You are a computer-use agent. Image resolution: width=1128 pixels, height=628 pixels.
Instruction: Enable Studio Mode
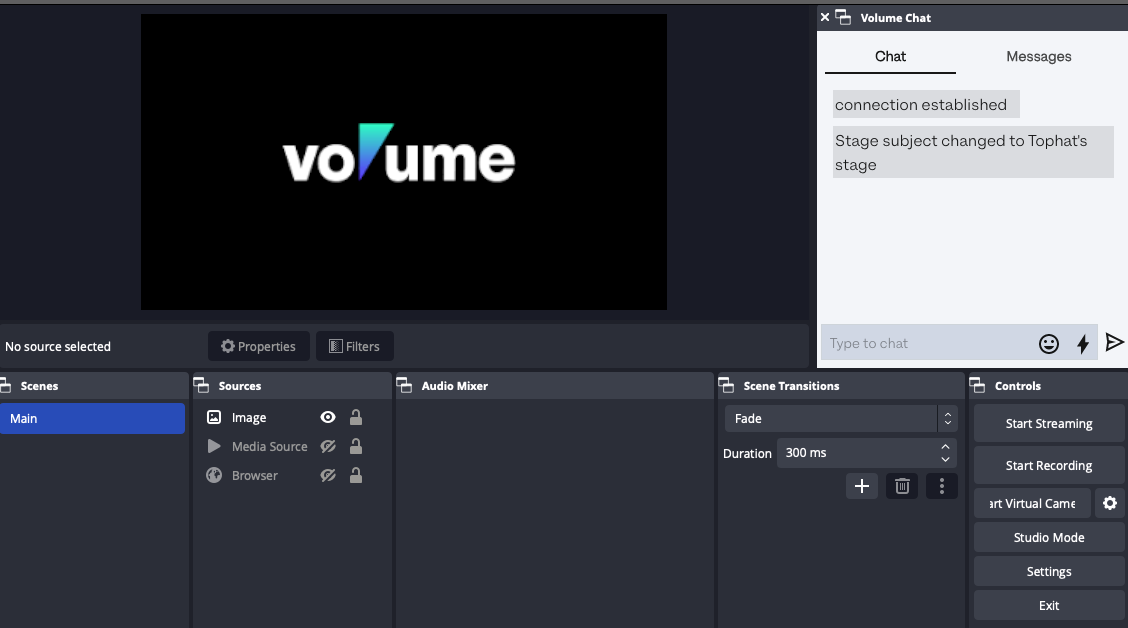(x=1049, y=537)
